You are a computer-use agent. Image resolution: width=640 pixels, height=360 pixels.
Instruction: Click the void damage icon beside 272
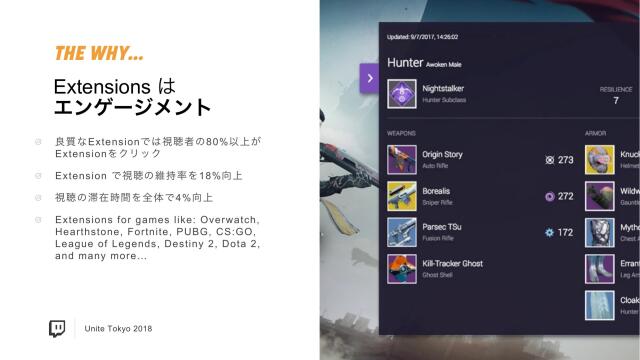point(549,196)
